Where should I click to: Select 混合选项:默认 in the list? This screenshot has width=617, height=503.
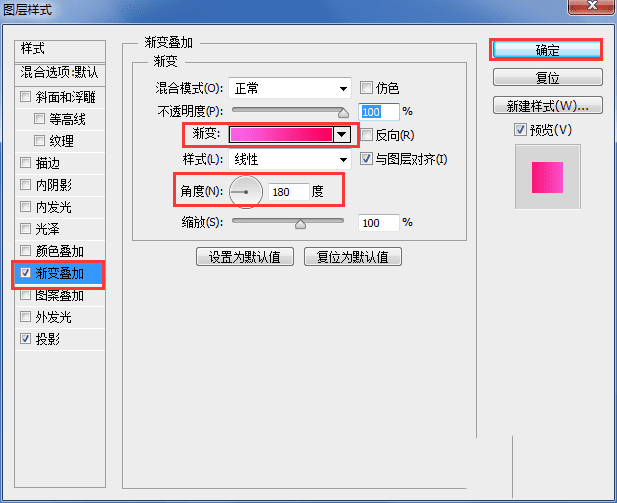pyautogui.click(x=60, y=72)
